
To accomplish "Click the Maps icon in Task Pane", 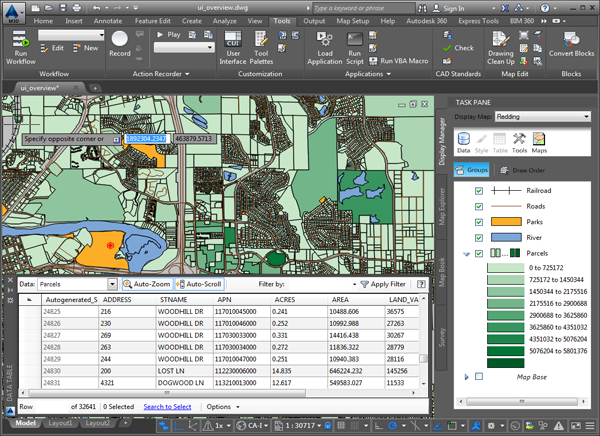I will point(539,141).
